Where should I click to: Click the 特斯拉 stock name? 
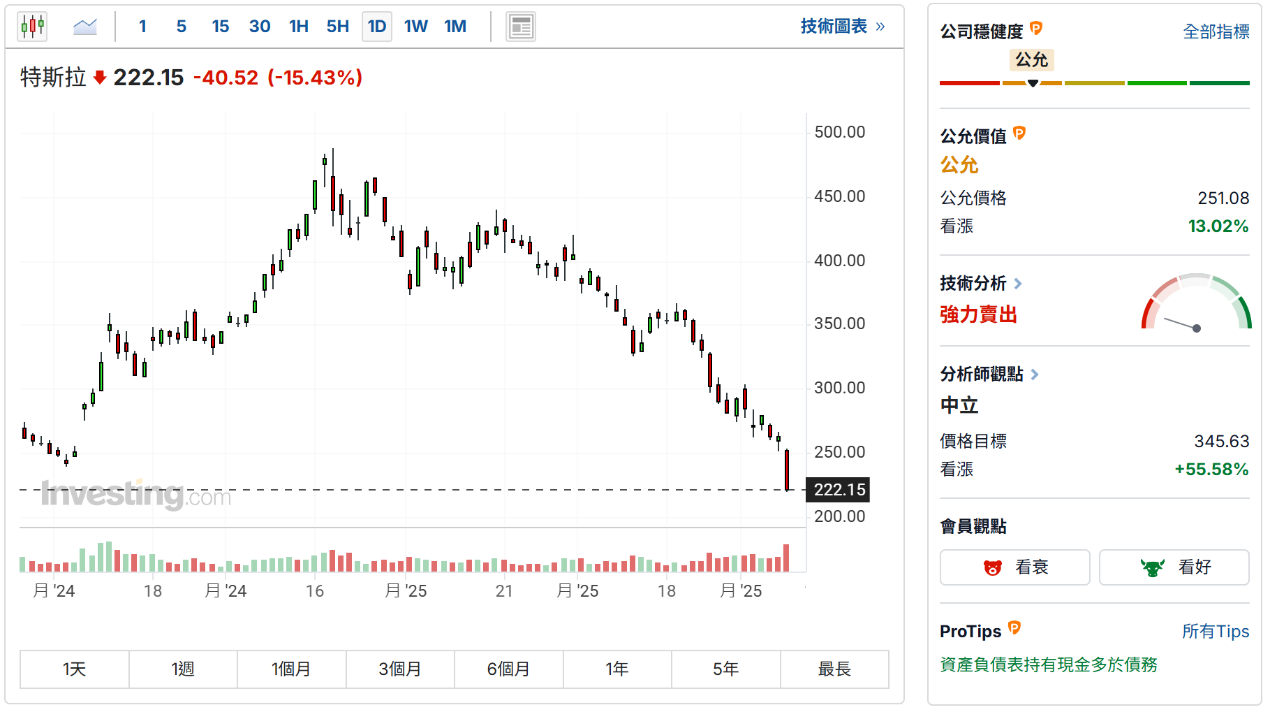pos(54,77)
